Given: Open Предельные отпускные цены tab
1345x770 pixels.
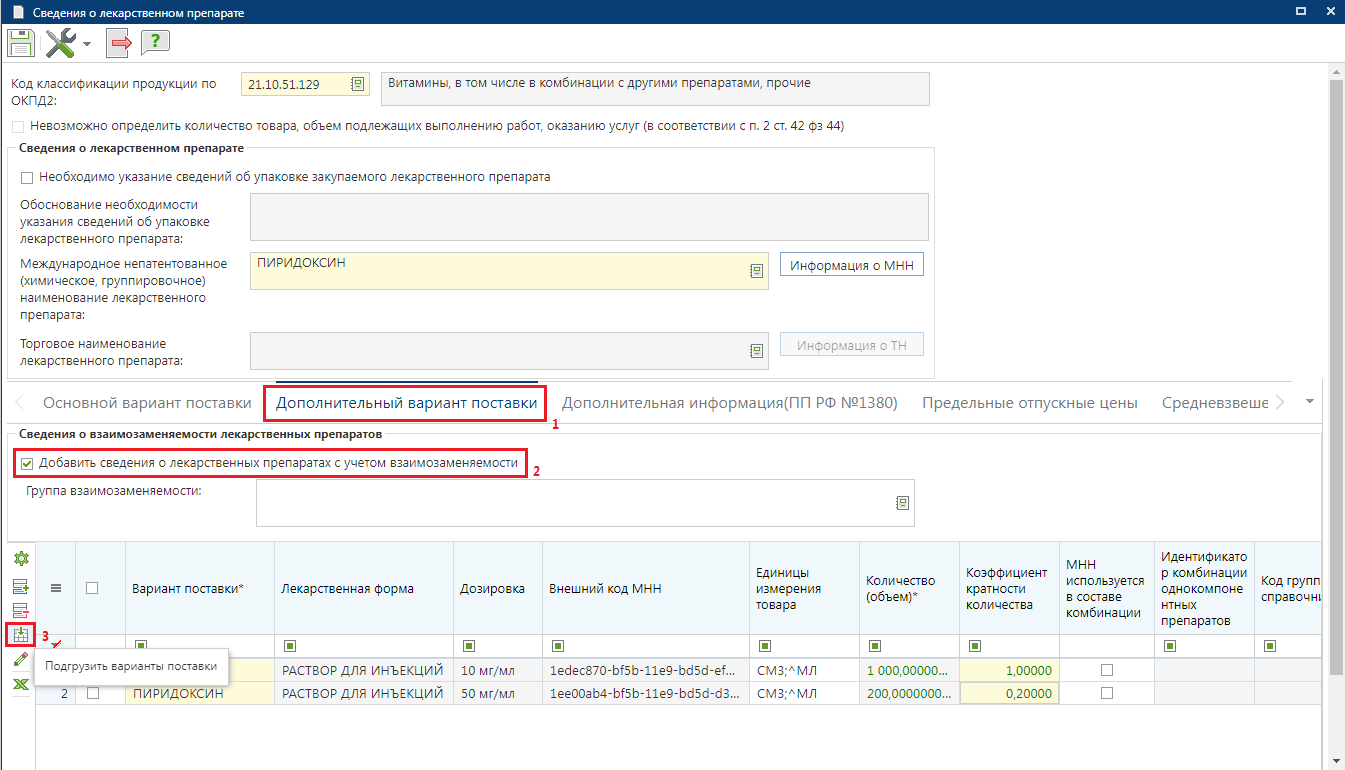Looking at the screenshot, I should pos(1030,403).
